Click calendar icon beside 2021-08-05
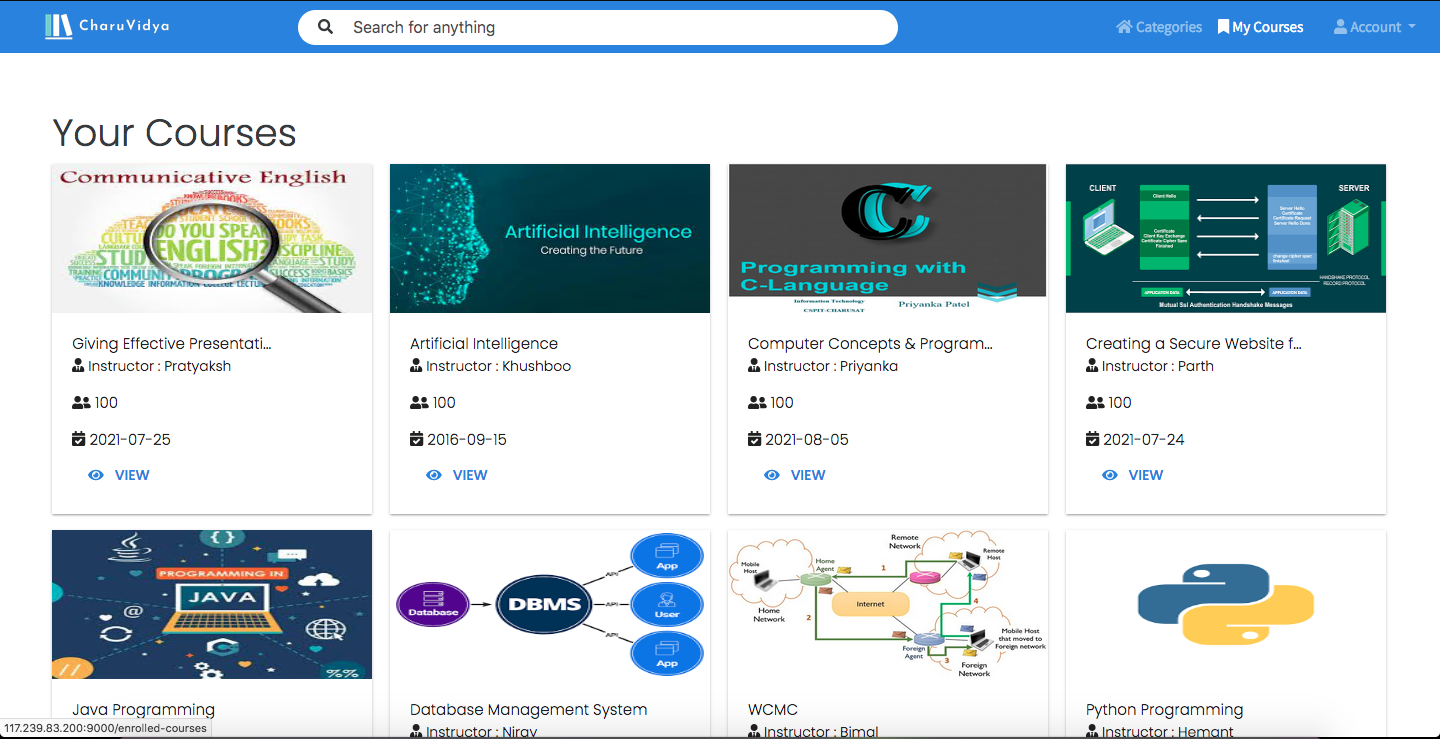1440x739 pixels. tap(755, 439)
